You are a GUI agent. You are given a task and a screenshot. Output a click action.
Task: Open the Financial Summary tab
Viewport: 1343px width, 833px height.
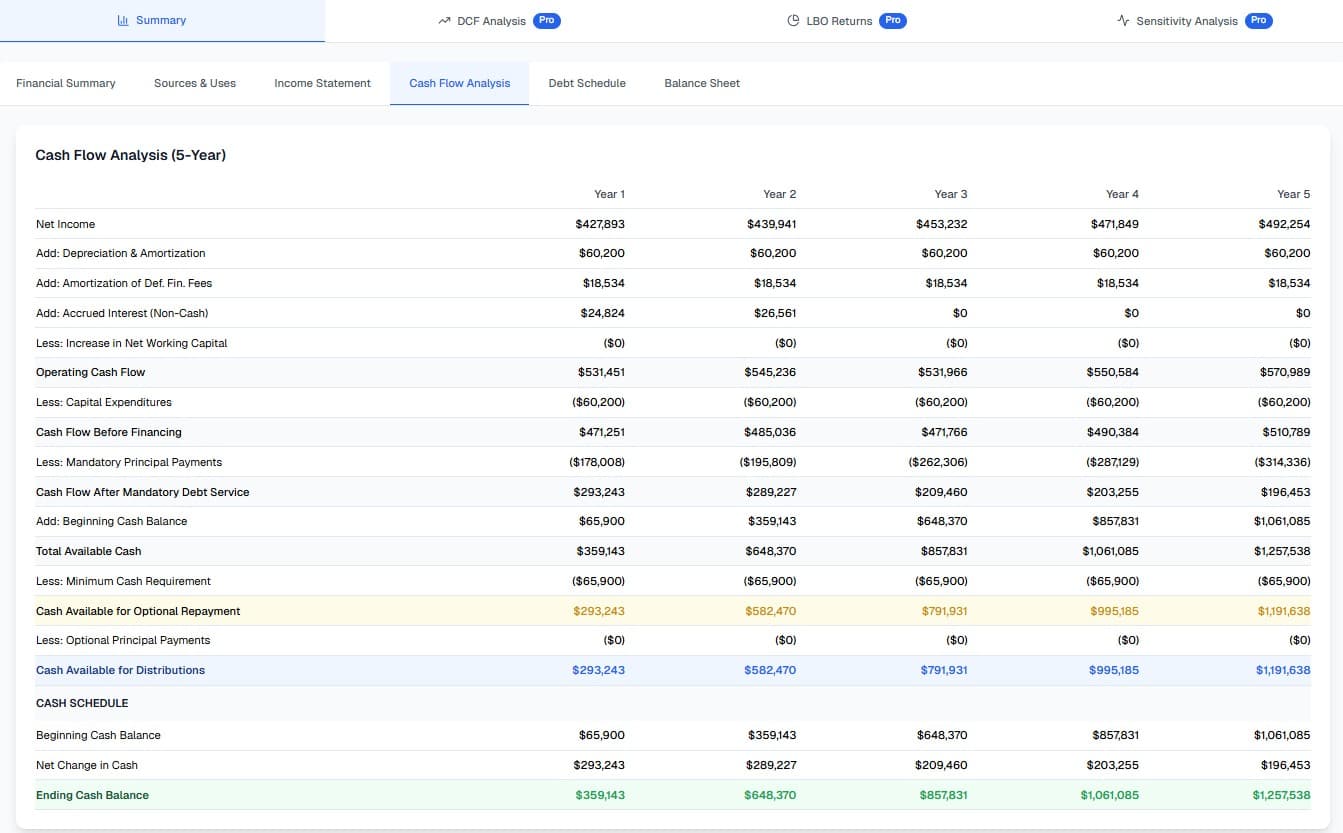pos(66,83)
